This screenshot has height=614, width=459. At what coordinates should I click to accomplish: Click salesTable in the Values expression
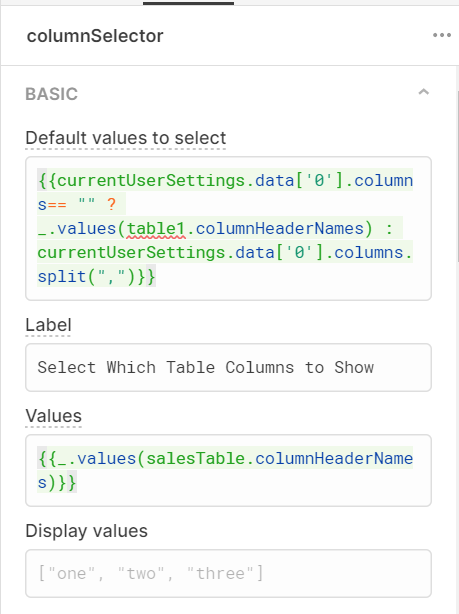(196, 459)
